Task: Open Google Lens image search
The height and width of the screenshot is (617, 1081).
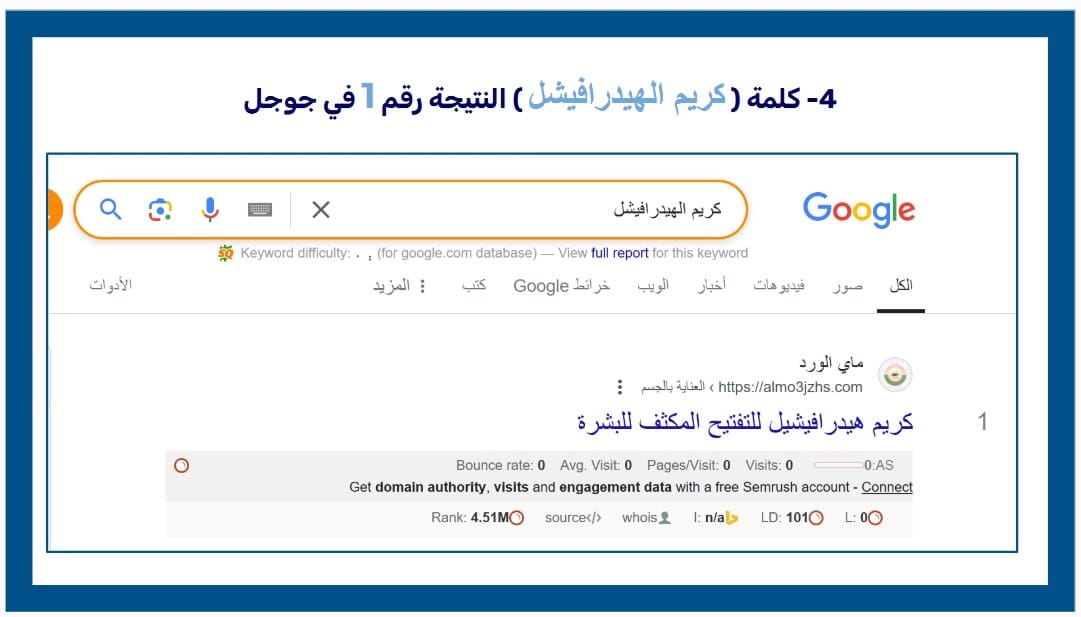Action: [160, 209]
